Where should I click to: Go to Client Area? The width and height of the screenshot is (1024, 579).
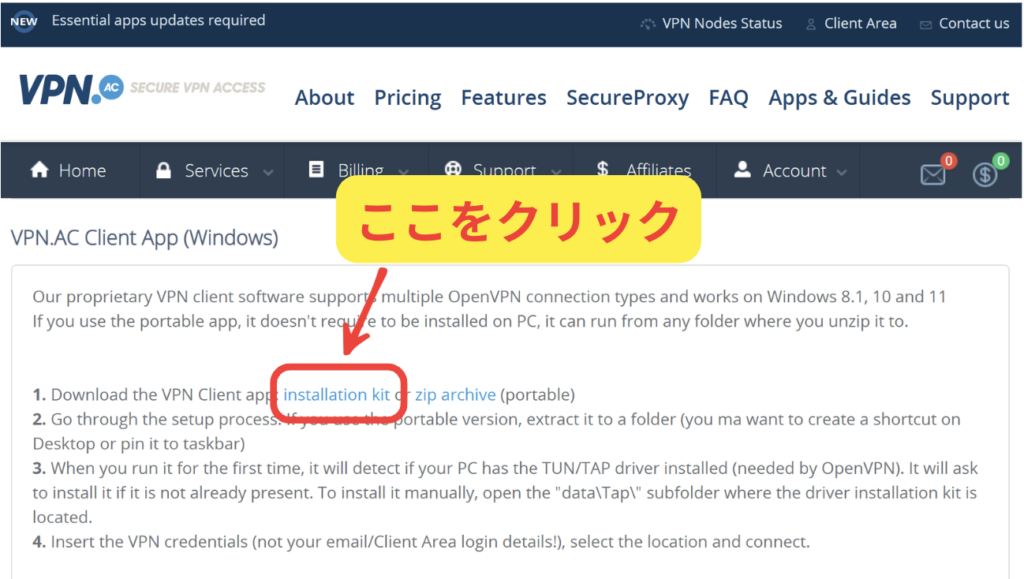860,23
